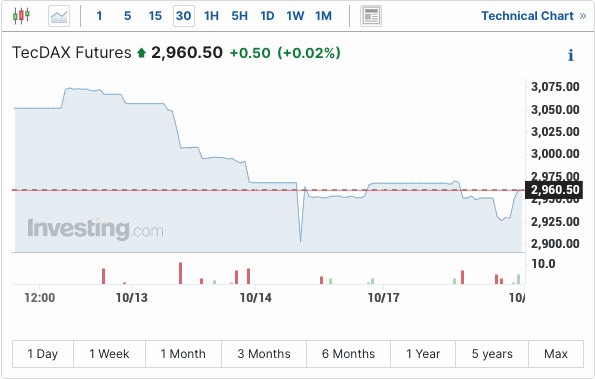Choose the 3 Months range tab

(264, 354)
